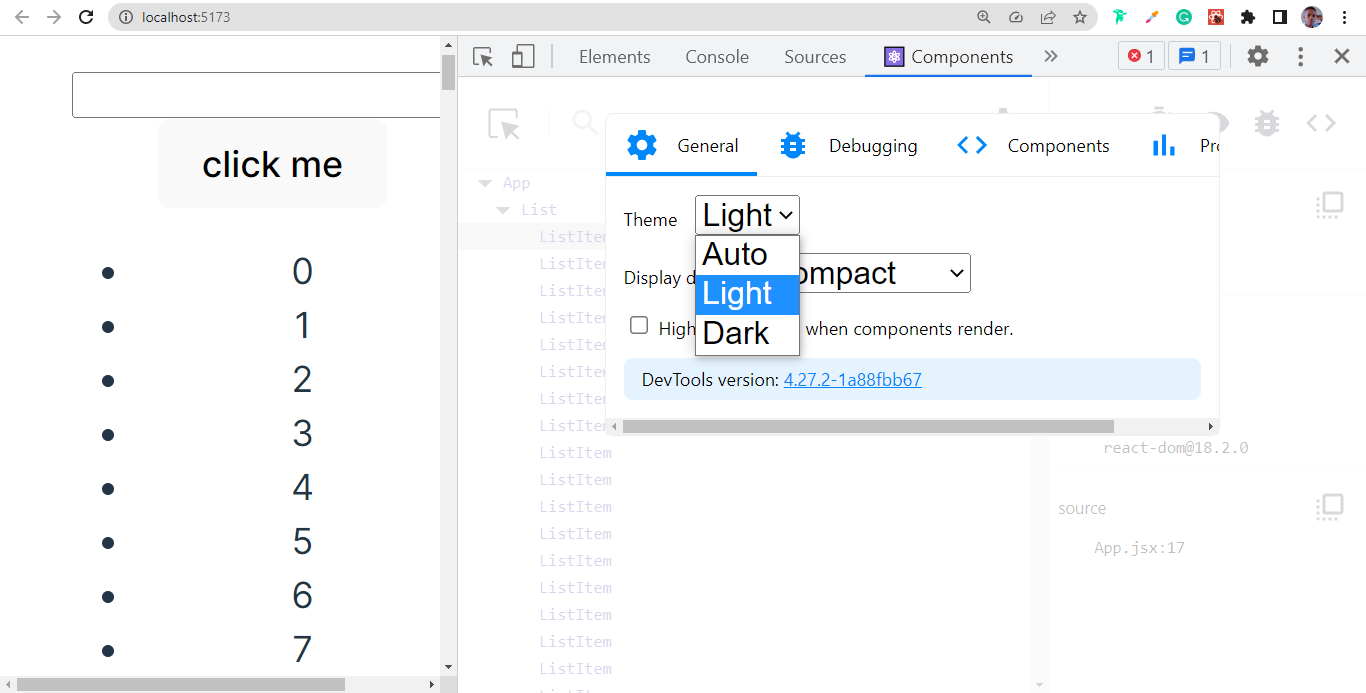
Task: Collapse the List tree node arrow
Action: click(504, 210)
